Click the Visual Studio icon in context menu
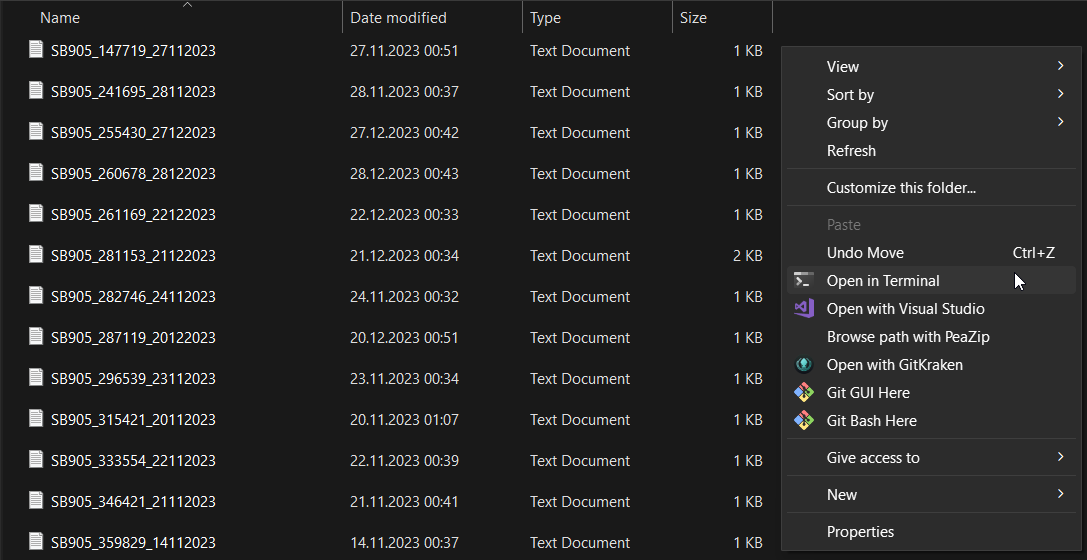 pyautogui.click(x=803, y=308)
